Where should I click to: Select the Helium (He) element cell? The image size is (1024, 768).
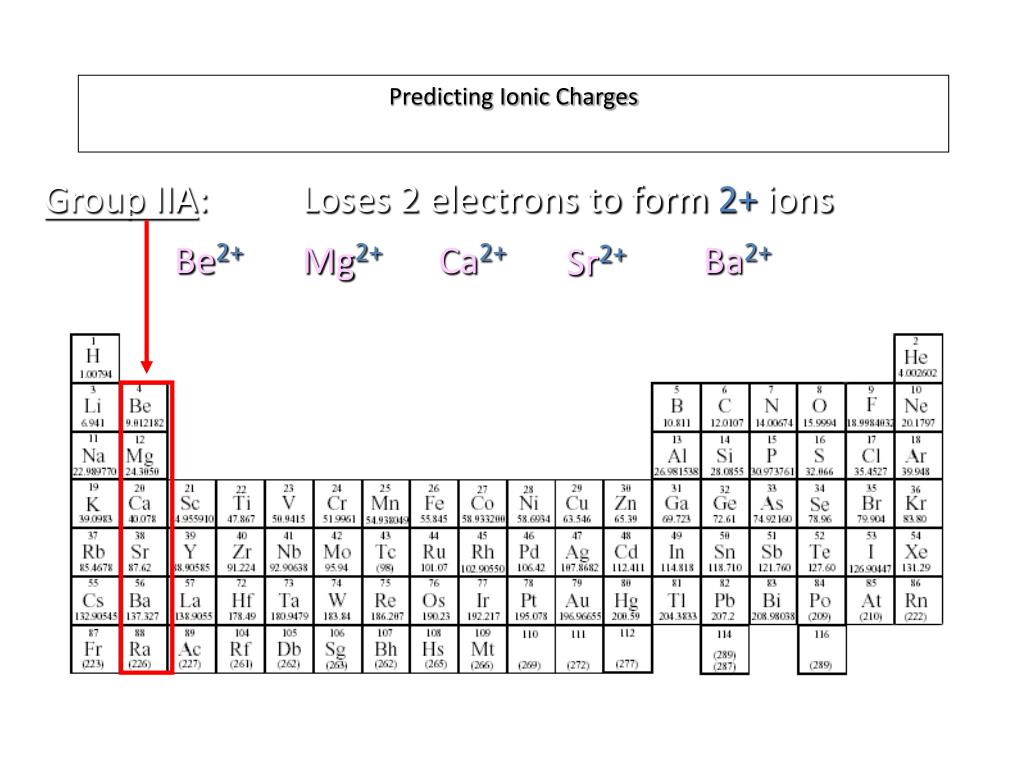[x=918, y=358]
